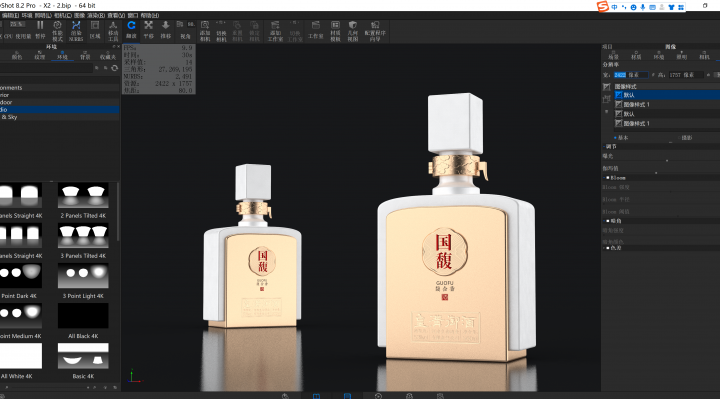The width and height of the screenshot is (720, 399).
Task: Collapse the Adjustments (调节) section
Action: pos(604,147)
